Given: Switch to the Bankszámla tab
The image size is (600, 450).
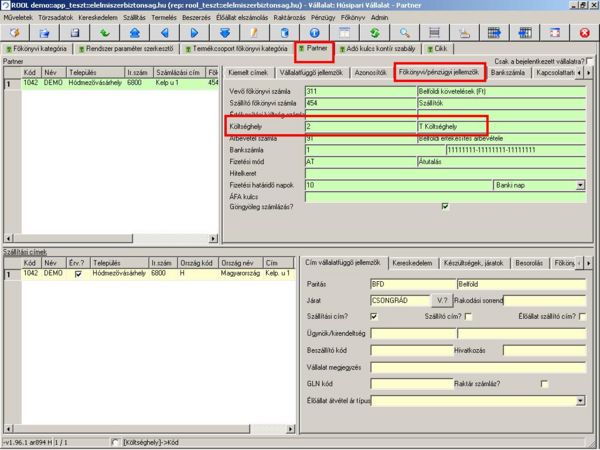Looking at the screenshot, I should (x=509, y=73).
